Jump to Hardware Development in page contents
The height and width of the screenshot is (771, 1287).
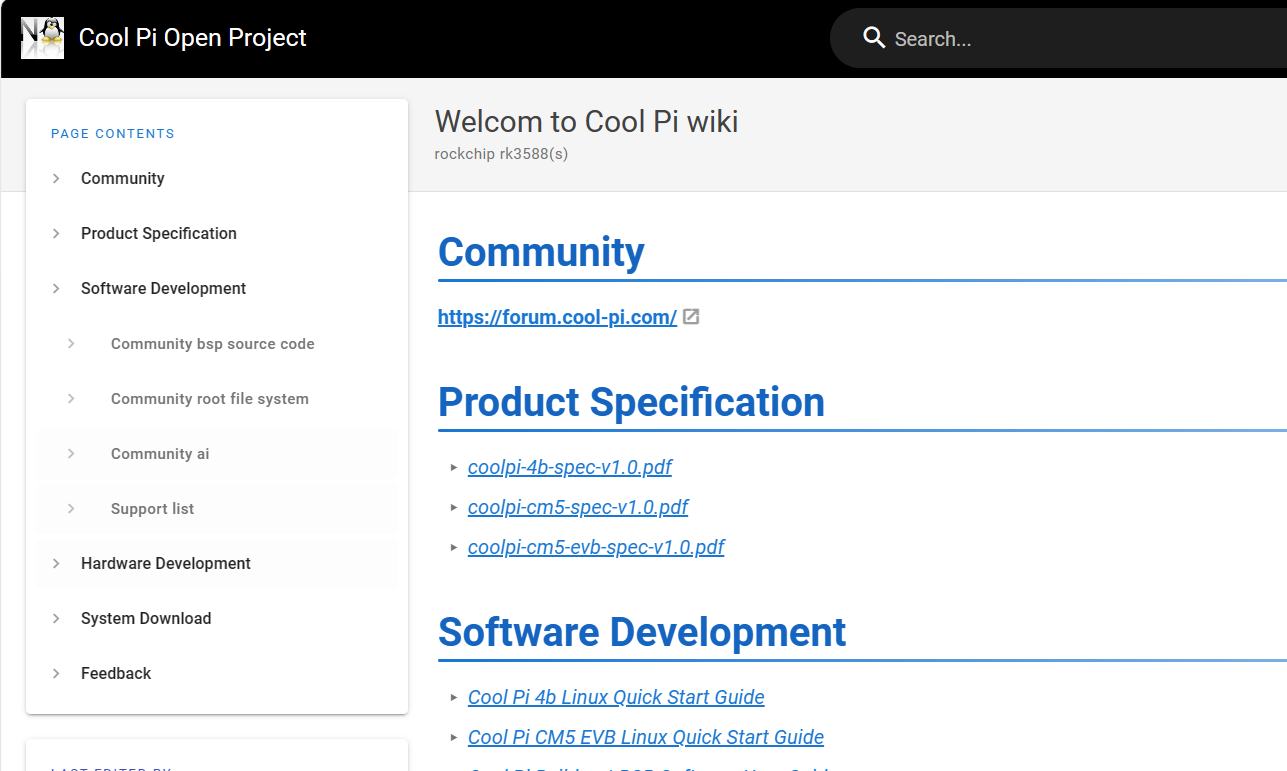[x=166, y=563]
